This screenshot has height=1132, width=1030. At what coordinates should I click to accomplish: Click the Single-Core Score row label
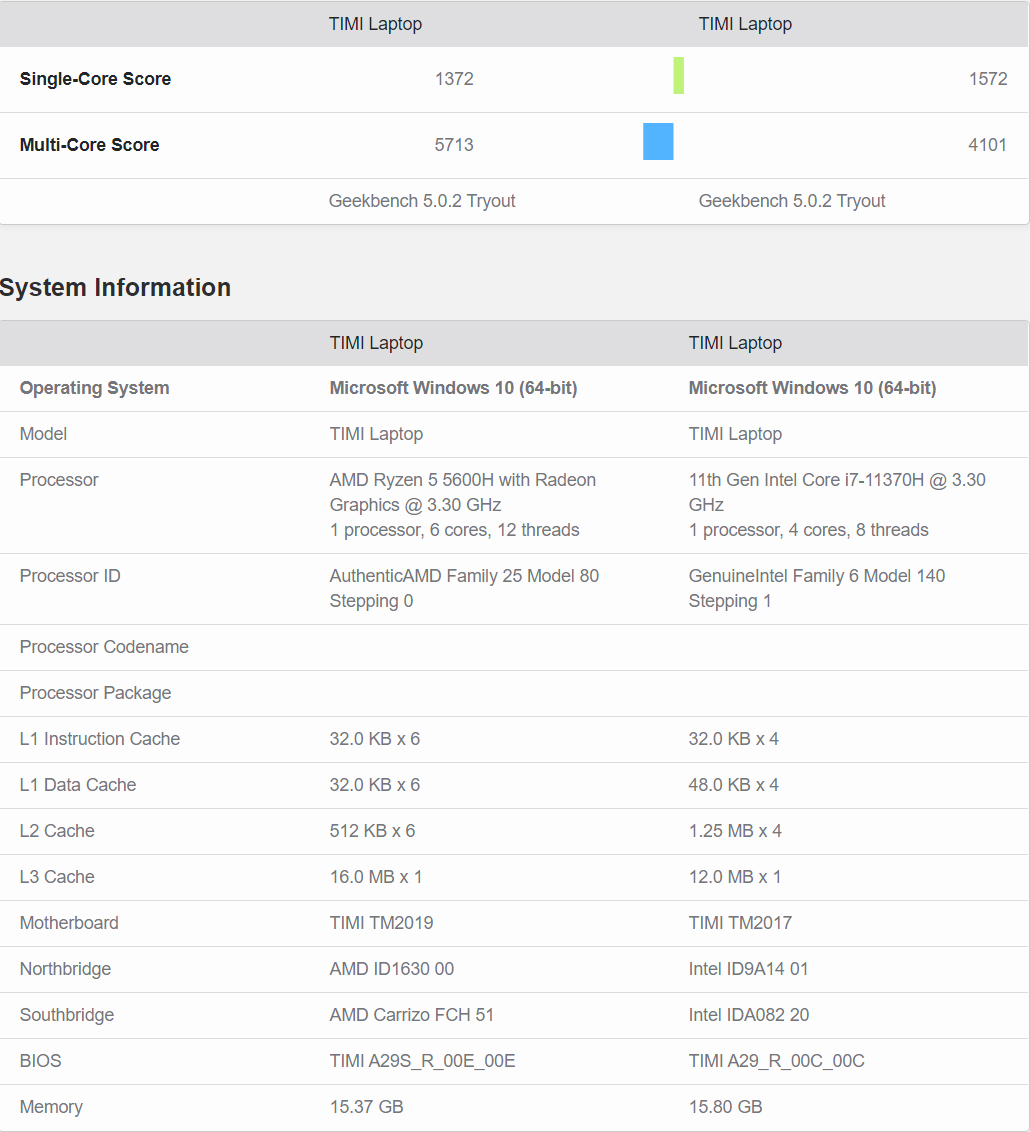point(95,79)
